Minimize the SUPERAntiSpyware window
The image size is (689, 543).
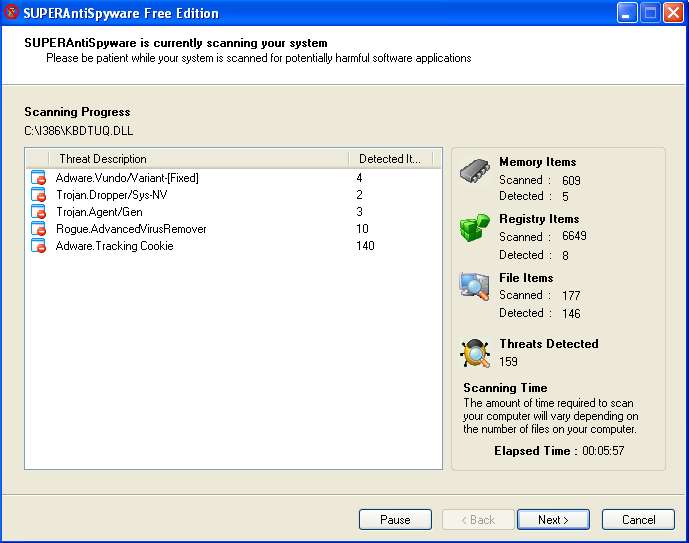[627, 12]
